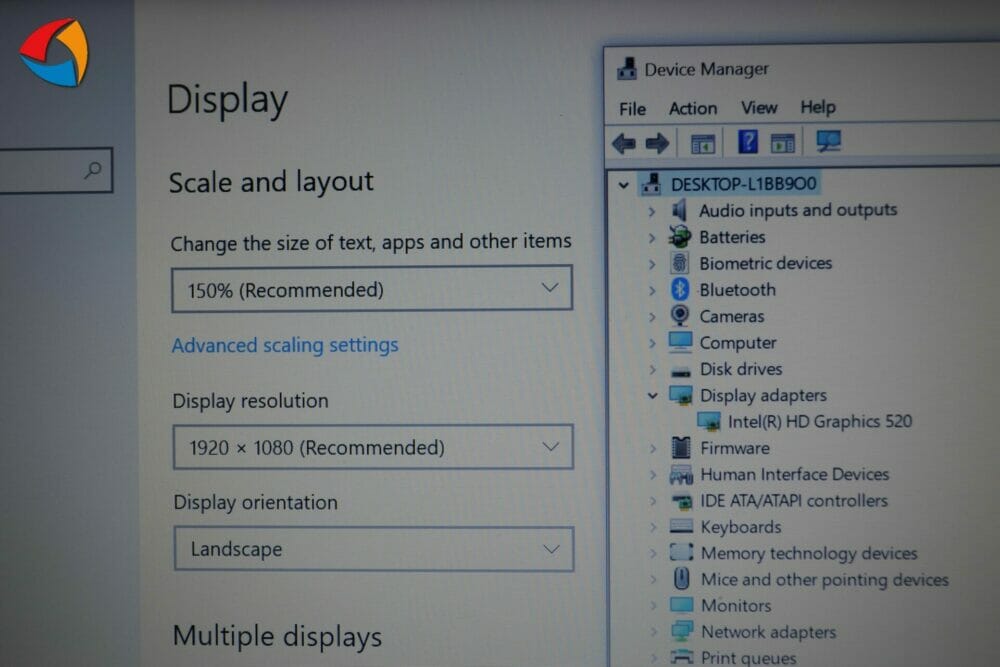Expand the Cameras node chevron

point(652,317)
